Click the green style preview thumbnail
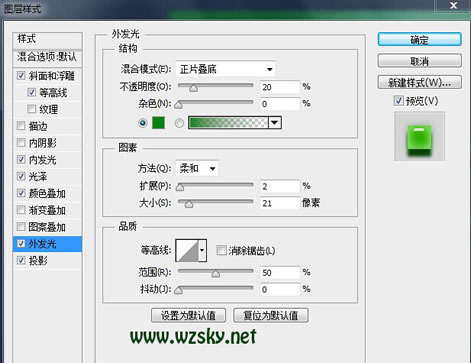The width and height of the screenshot is (471, 363). pyautogui.click(x=419, y=136)
